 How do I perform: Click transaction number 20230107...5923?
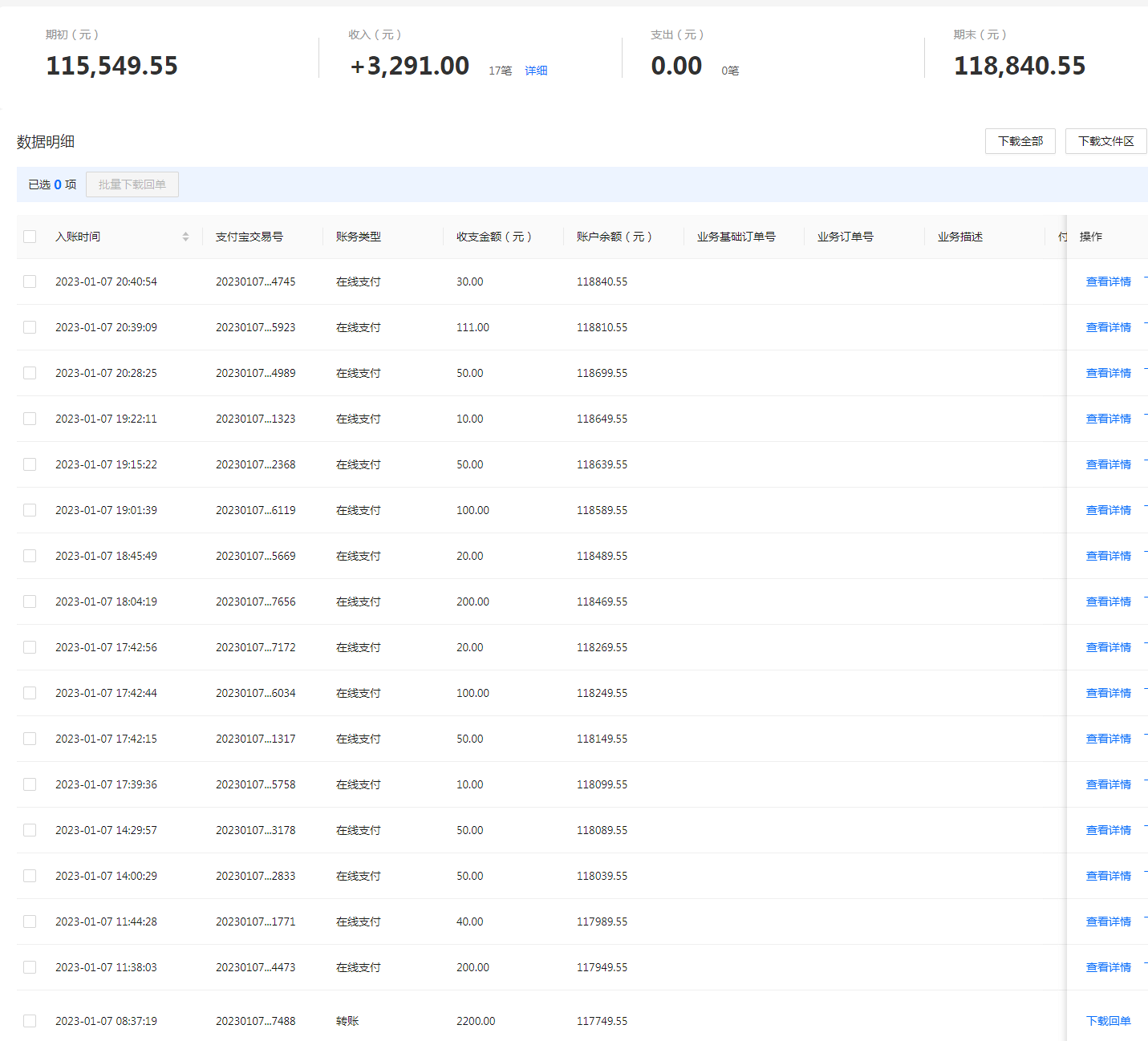coord(255,327)
